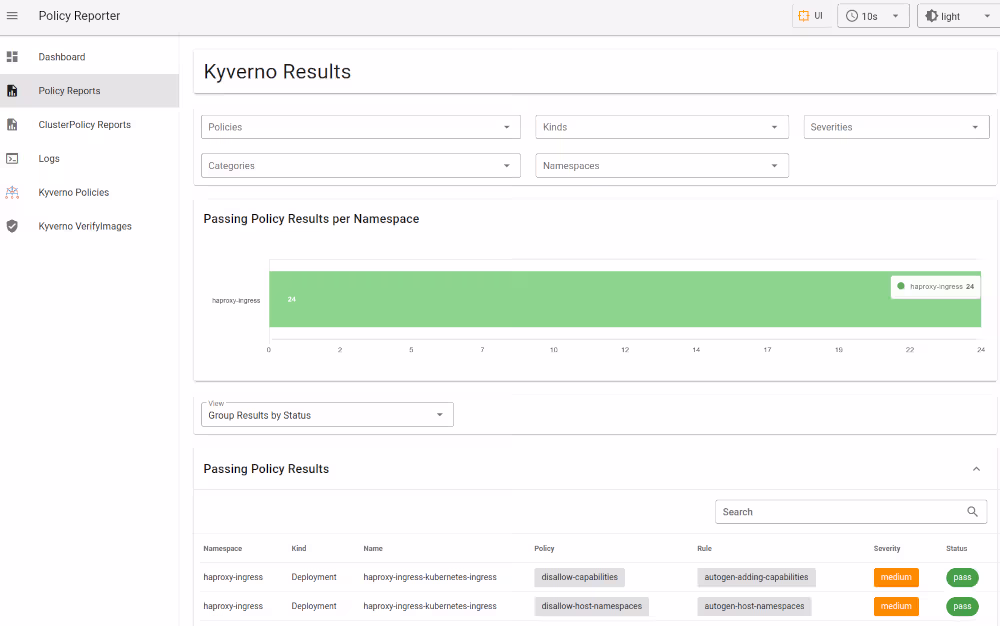The image size is (1000, 626).
Task: Open the Severities filter dropdown
Action: click(x=896, y=127)
